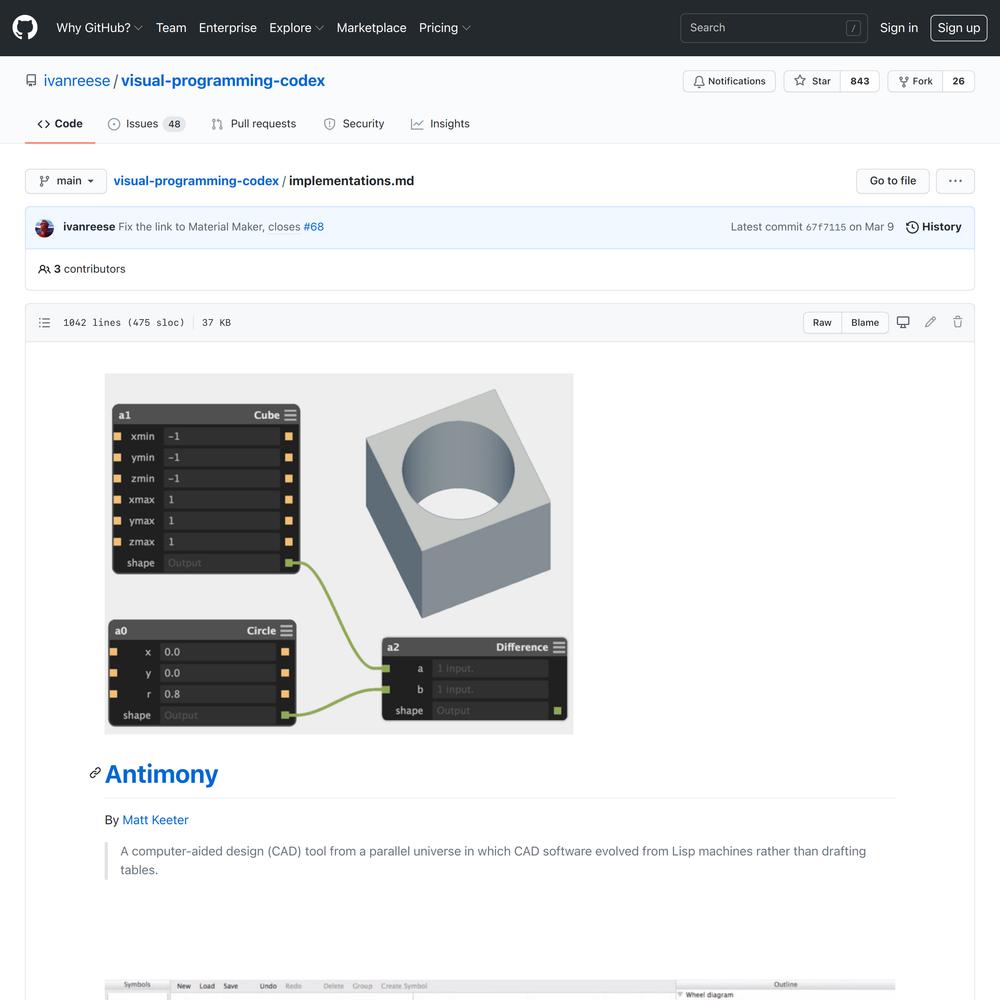Screen dimensions: 1000x1000
Task: Show the 3 contributors list
Action: tap(82, 269)
